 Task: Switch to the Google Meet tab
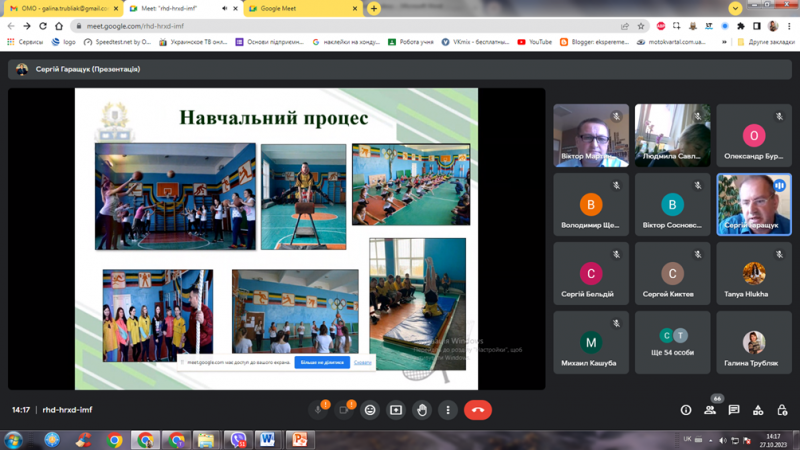click(303, 8)
